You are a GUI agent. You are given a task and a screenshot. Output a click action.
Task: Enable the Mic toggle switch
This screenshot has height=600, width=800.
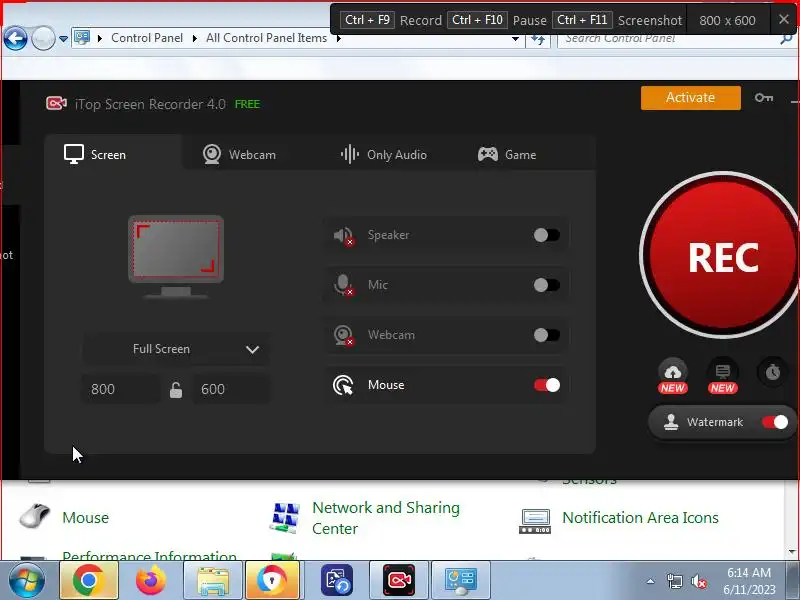(x=546, y=285)
